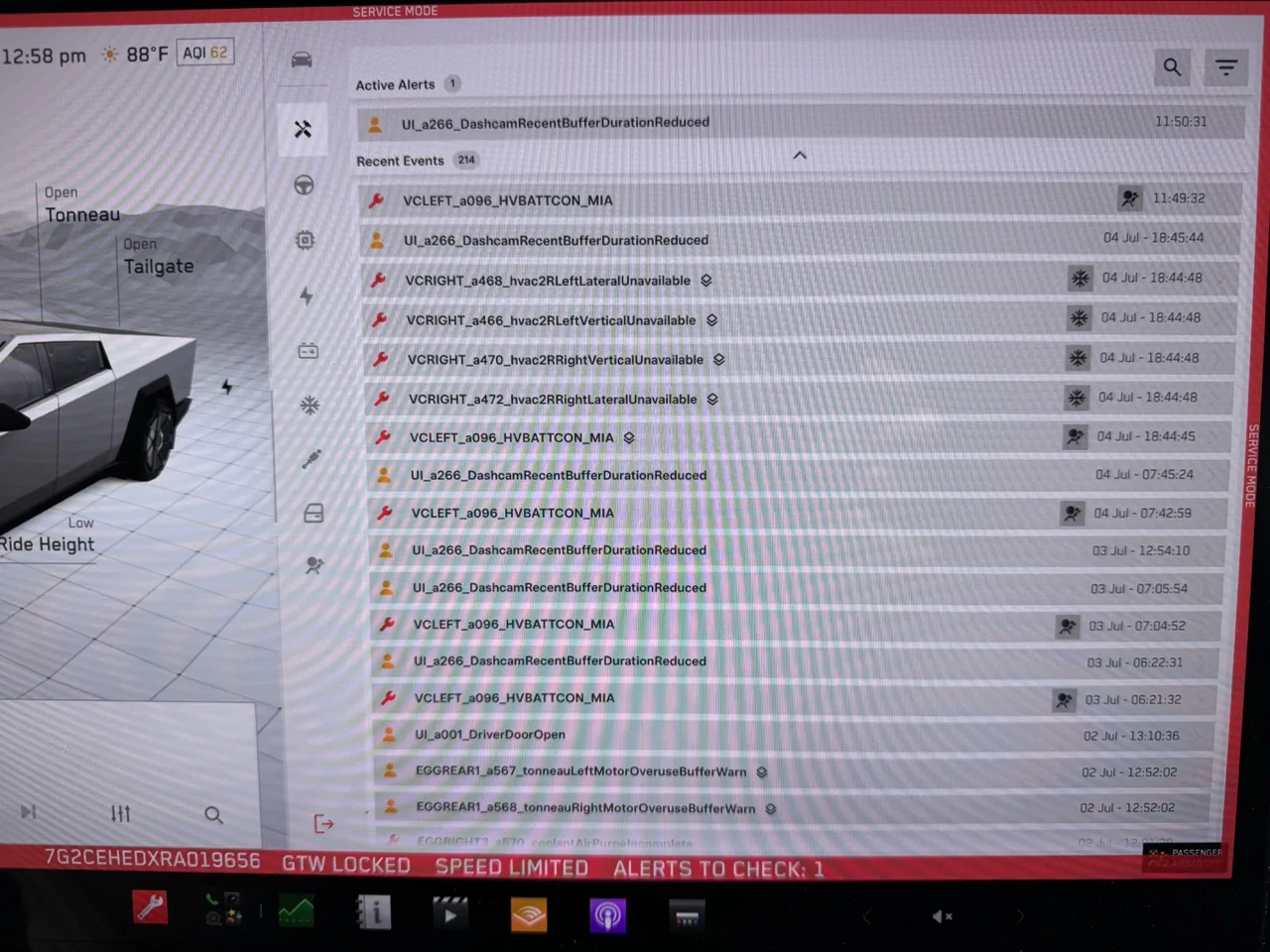Collapse the Recent Events list
The image size is (1270, 952).
coord(800,156)
